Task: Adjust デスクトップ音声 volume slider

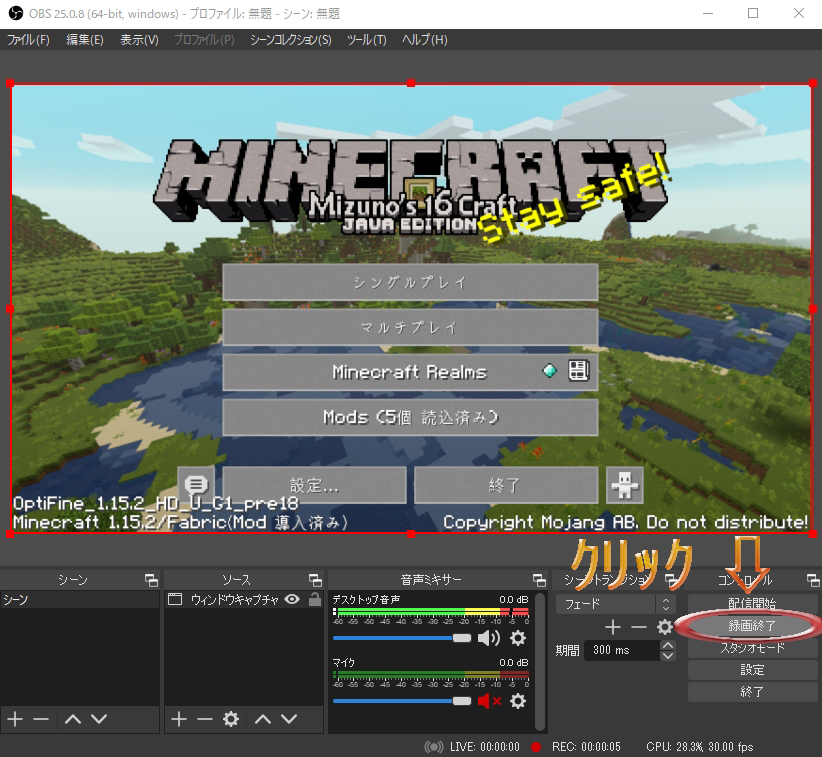Action: pyautogui.click(x=402, y=638)
